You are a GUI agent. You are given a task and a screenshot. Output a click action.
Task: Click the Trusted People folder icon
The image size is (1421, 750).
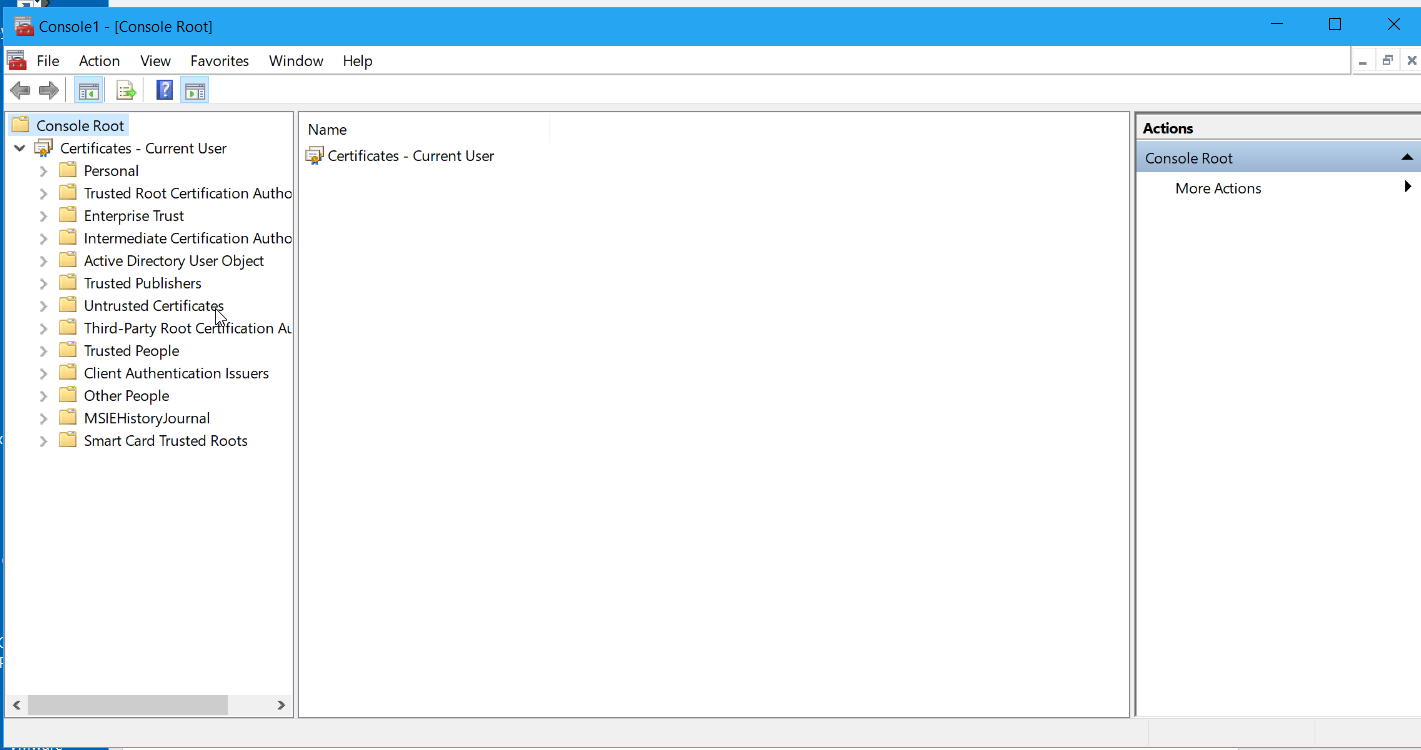tap(67, 350)
